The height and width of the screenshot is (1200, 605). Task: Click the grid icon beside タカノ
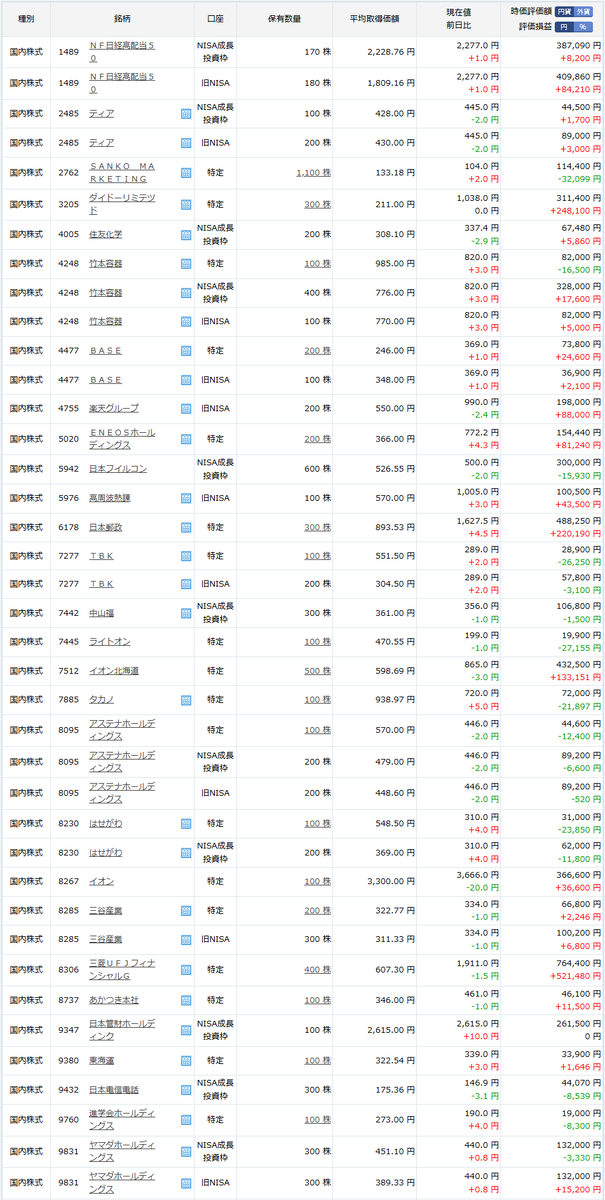(186, 700)
